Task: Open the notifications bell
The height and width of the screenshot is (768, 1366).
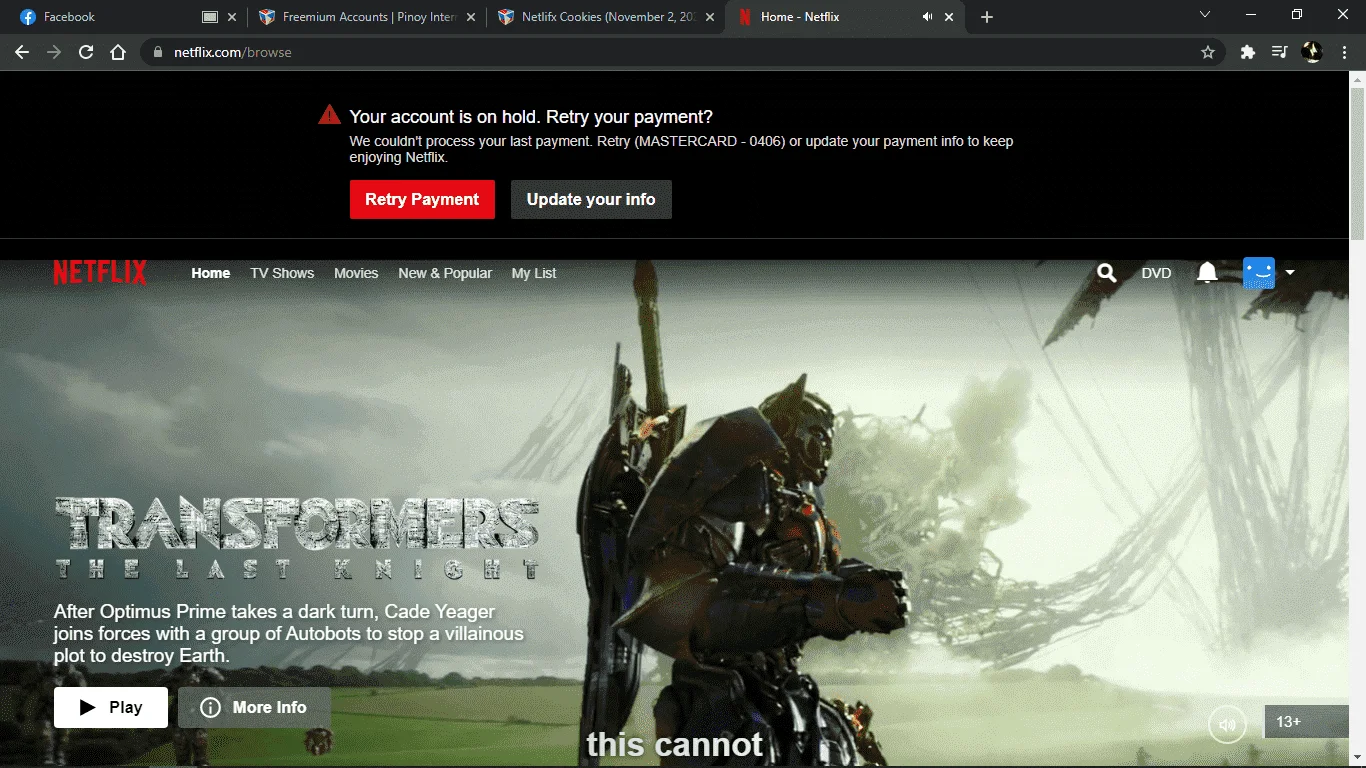Action: click(1207, 273)
